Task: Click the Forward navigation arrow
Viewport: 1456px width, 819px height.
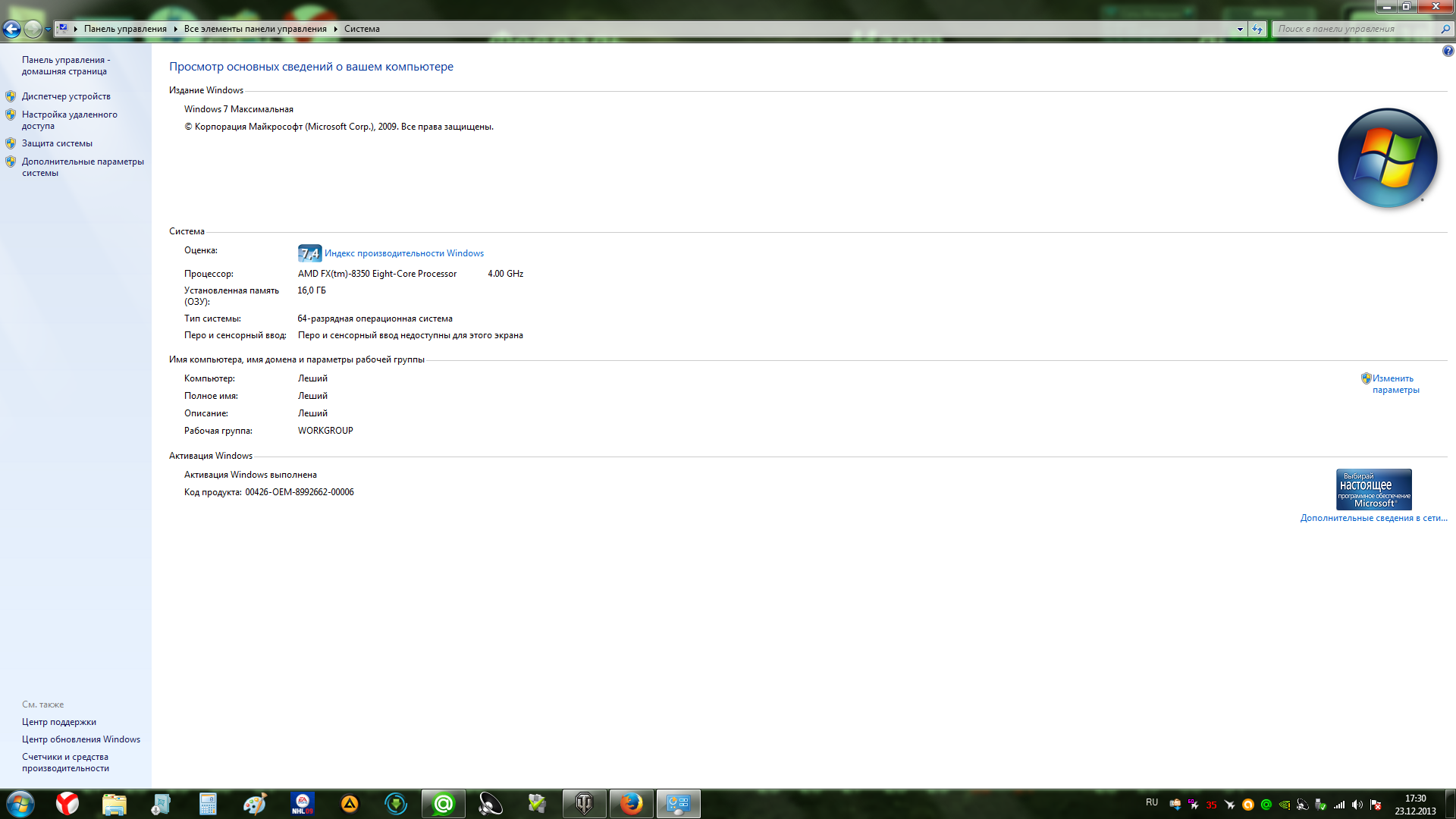Action: [32, 29]
